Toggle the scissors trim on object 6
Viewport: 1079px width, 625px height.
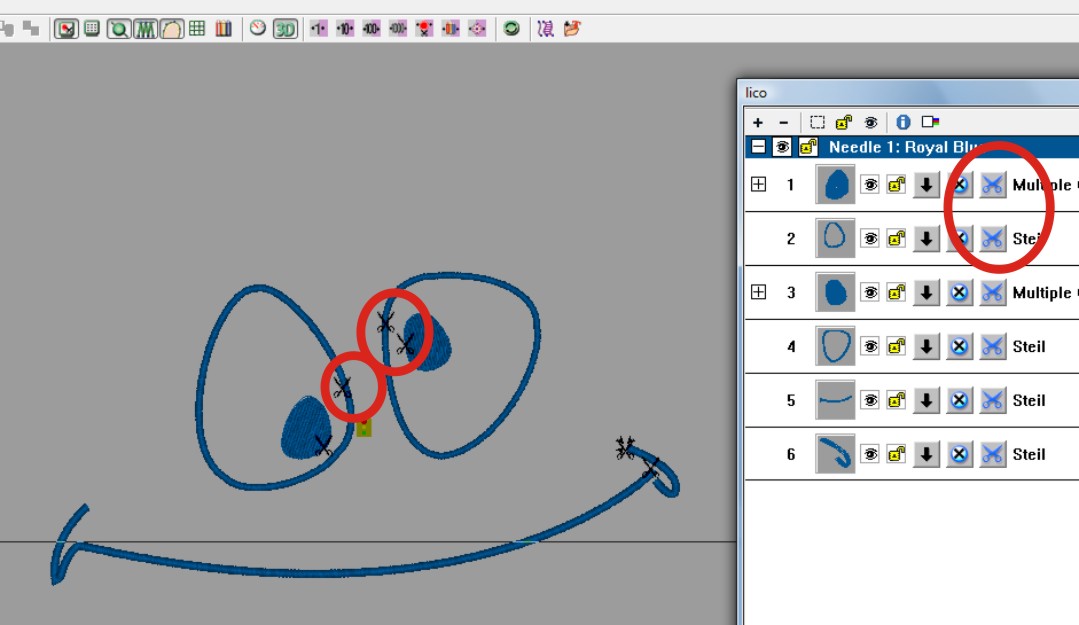(x=992, y=454)
